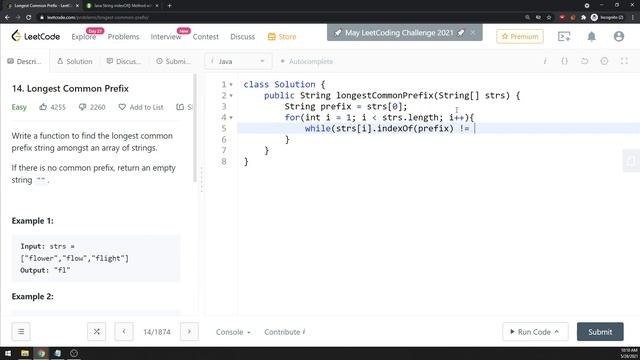Open the Explore menu item
The height and width of the screenshot is (360, 640).
tap(84, 37)
